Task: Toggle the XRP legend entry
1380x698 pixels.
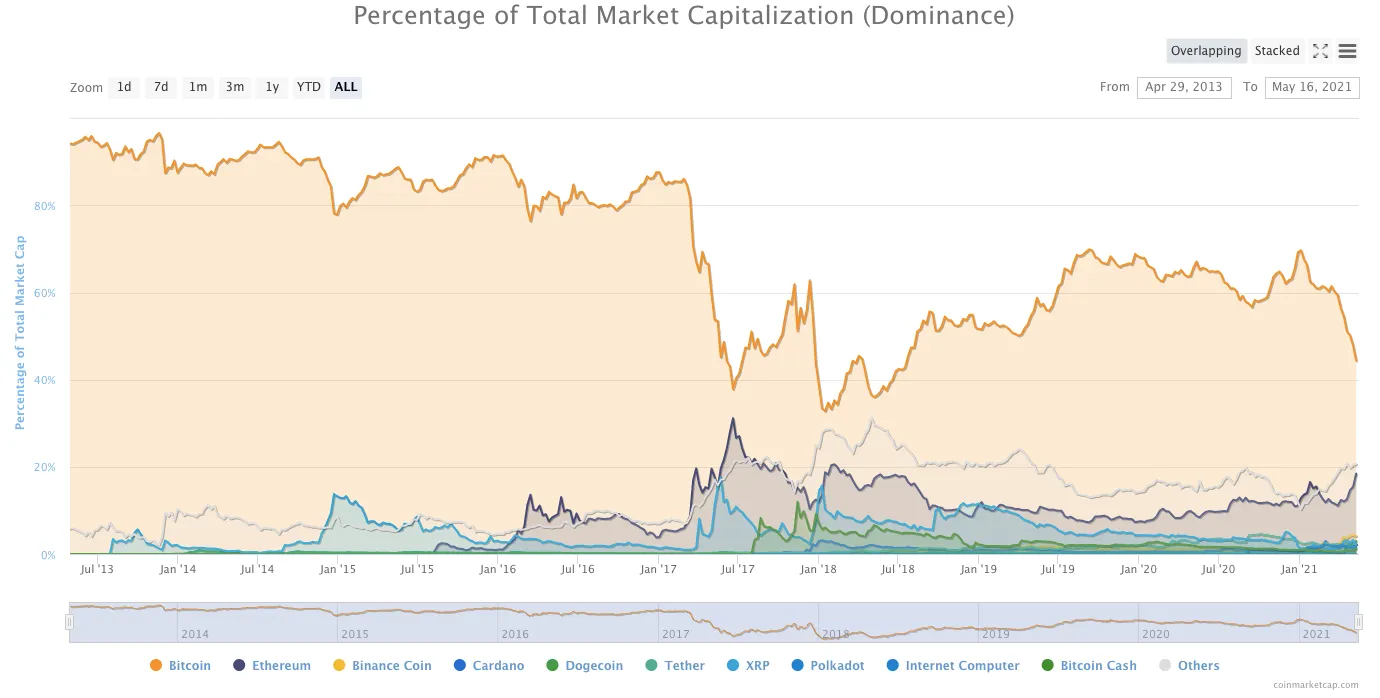Action: click(x=733, y=666)
